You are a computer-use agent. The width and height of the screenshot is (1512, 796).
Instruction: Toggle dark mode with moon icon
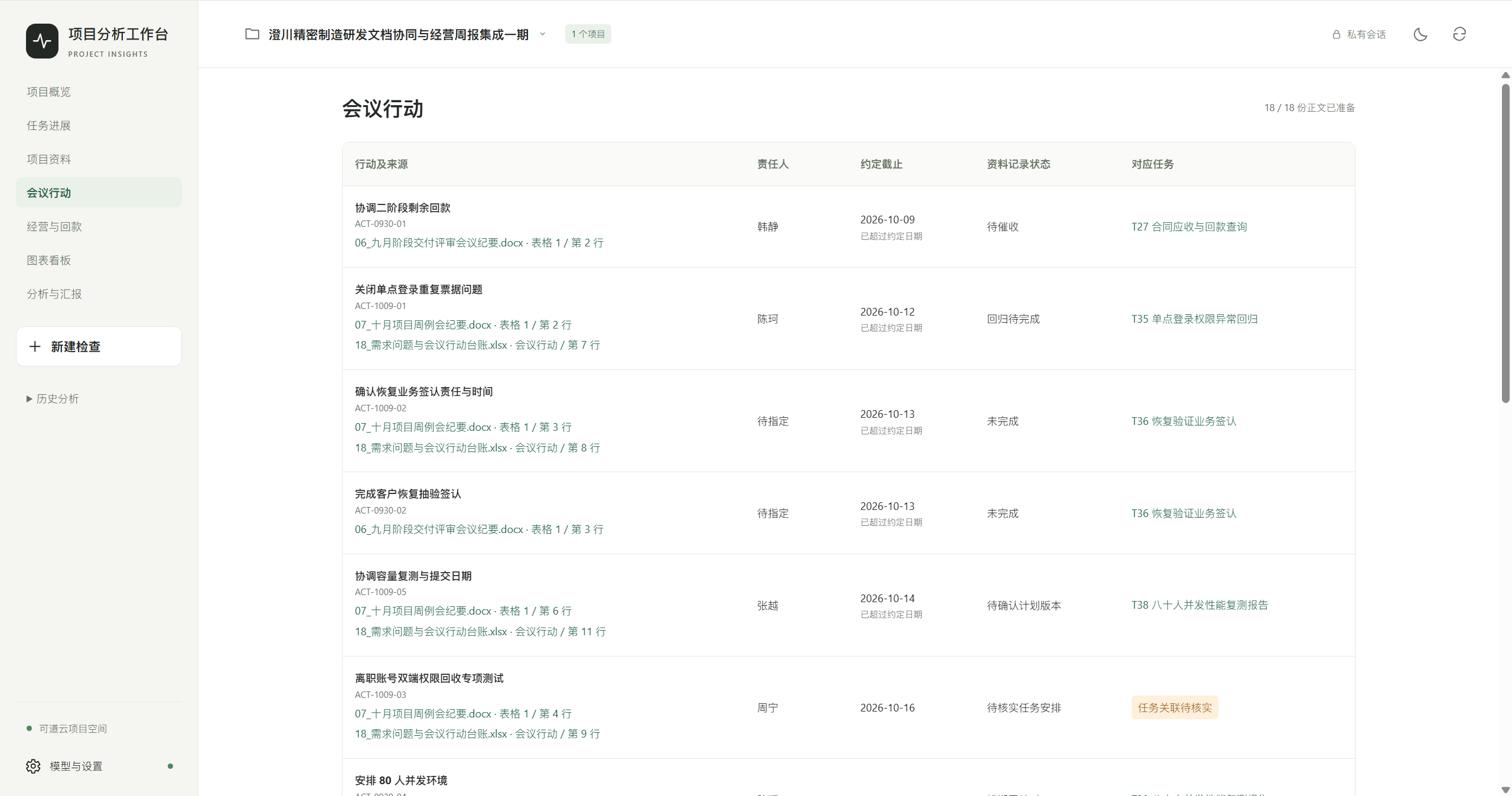[1420, 34]
